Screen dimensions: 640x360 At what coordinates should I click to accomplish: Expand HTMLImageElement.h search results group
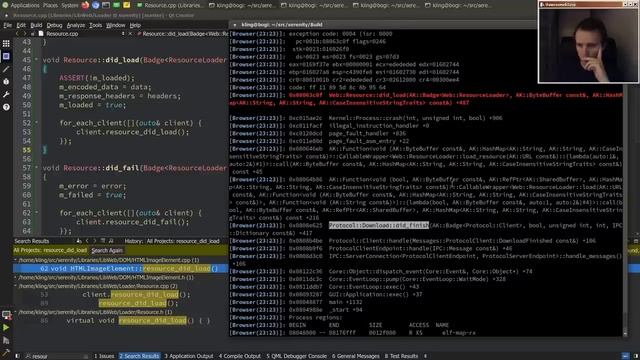tap(16, 278)
